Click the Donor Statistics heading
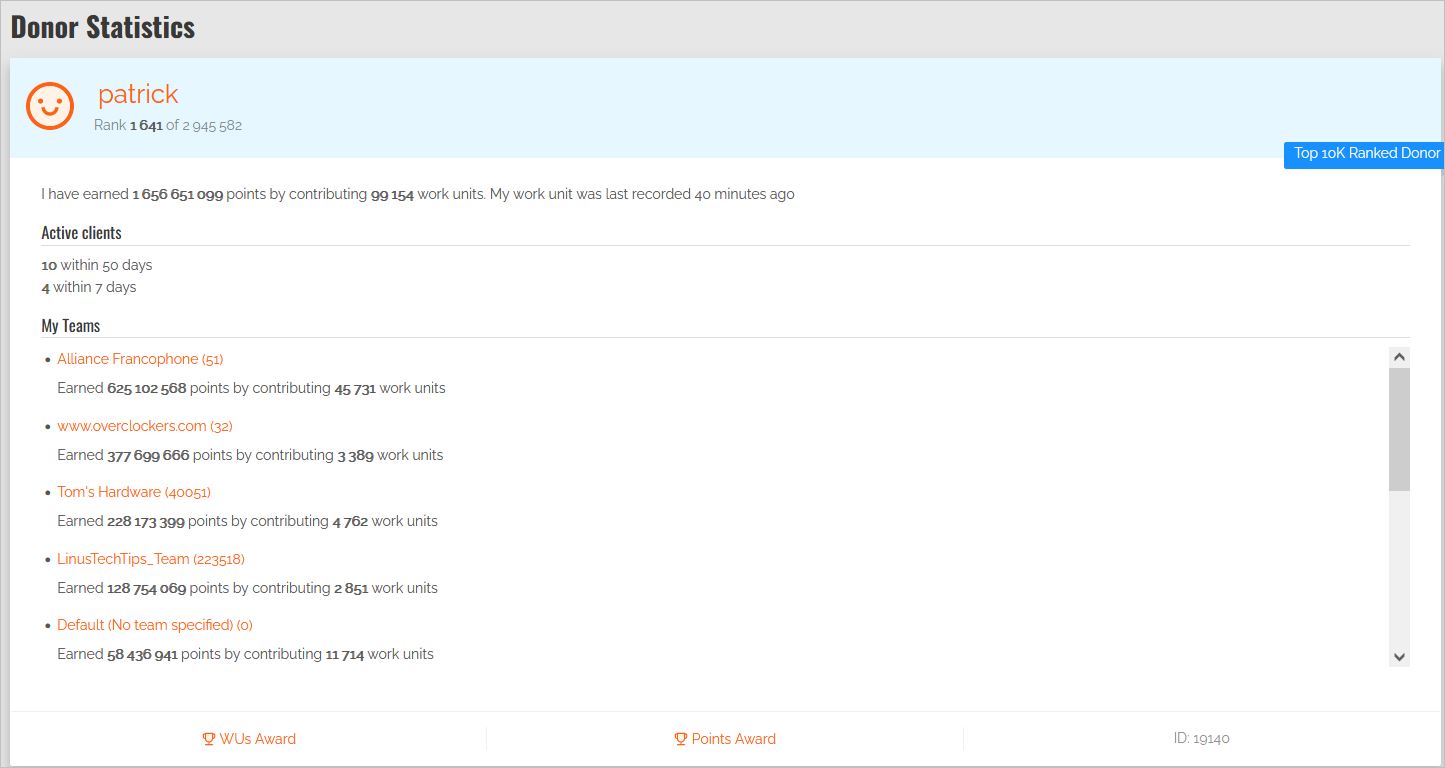1445x768 pixels. (103, 27)
